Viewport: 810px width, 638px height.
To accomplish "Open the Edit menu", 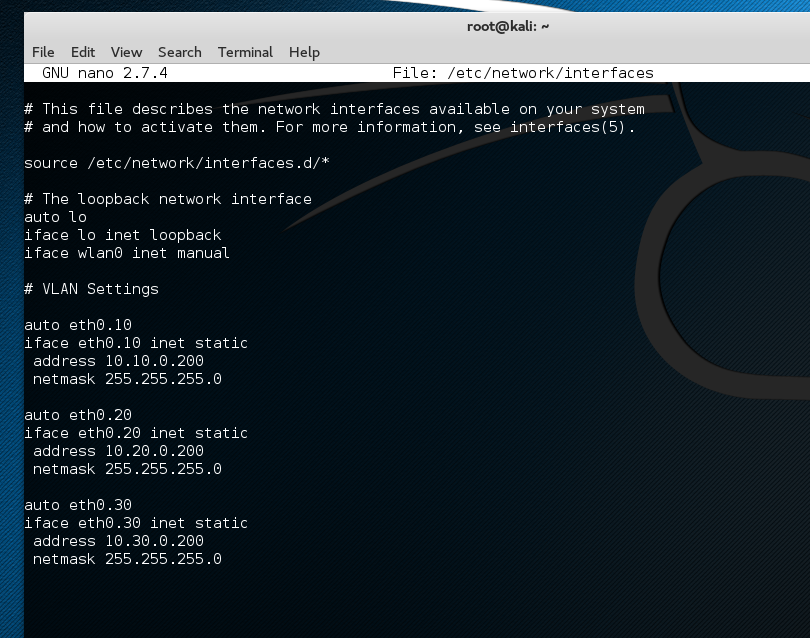I will tap(83, 52).
